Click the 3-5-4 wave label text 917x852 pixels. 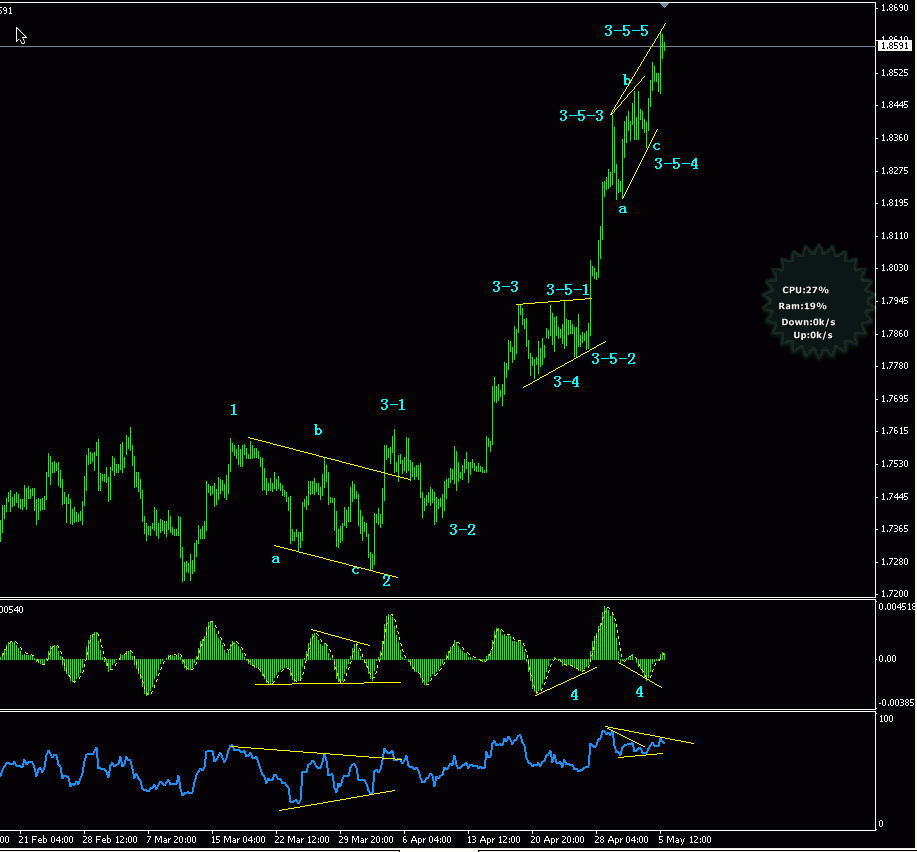point(675,163)
